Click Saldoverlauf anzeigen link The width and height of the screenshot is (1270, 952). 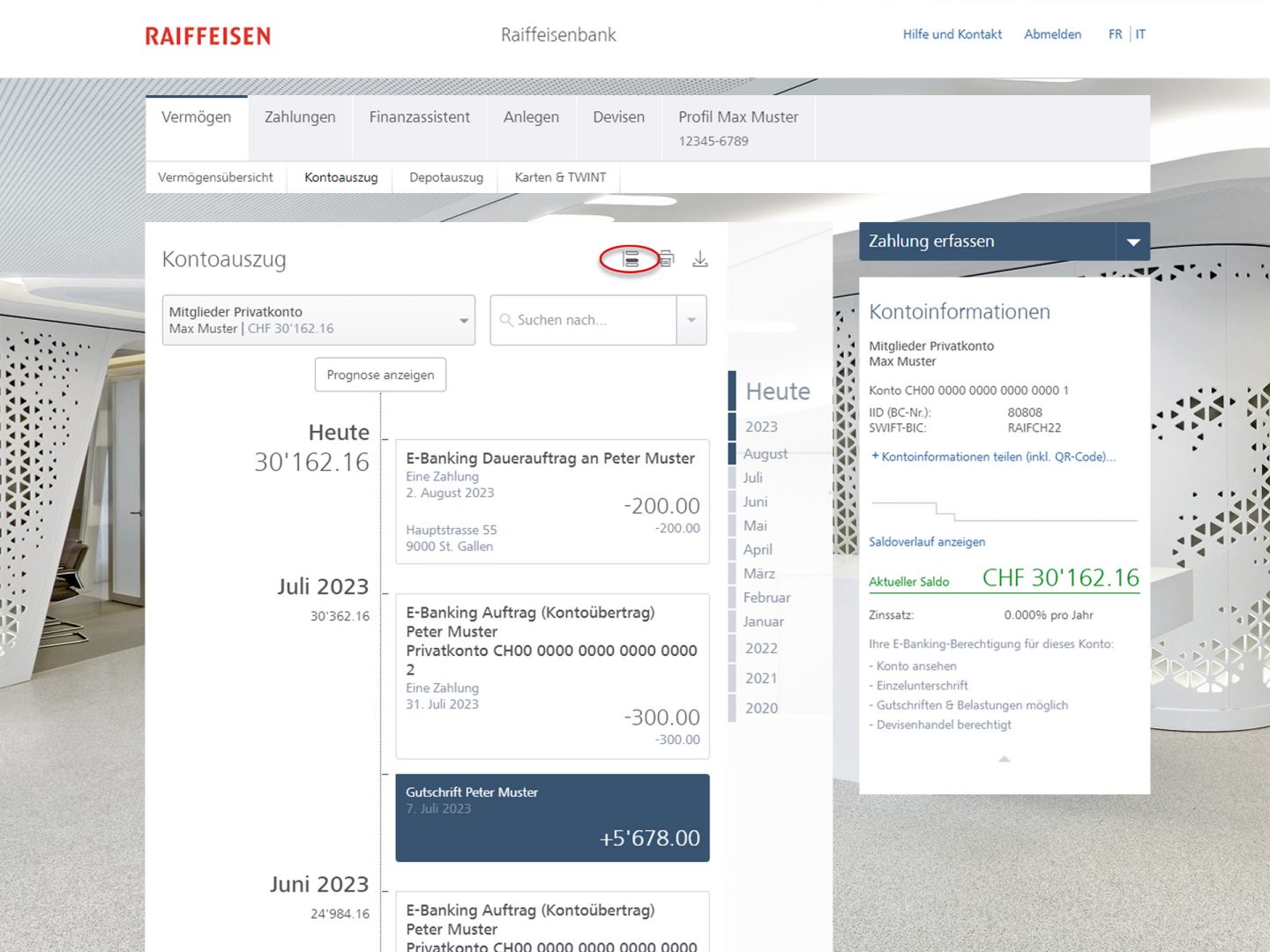tap(927, 542)
